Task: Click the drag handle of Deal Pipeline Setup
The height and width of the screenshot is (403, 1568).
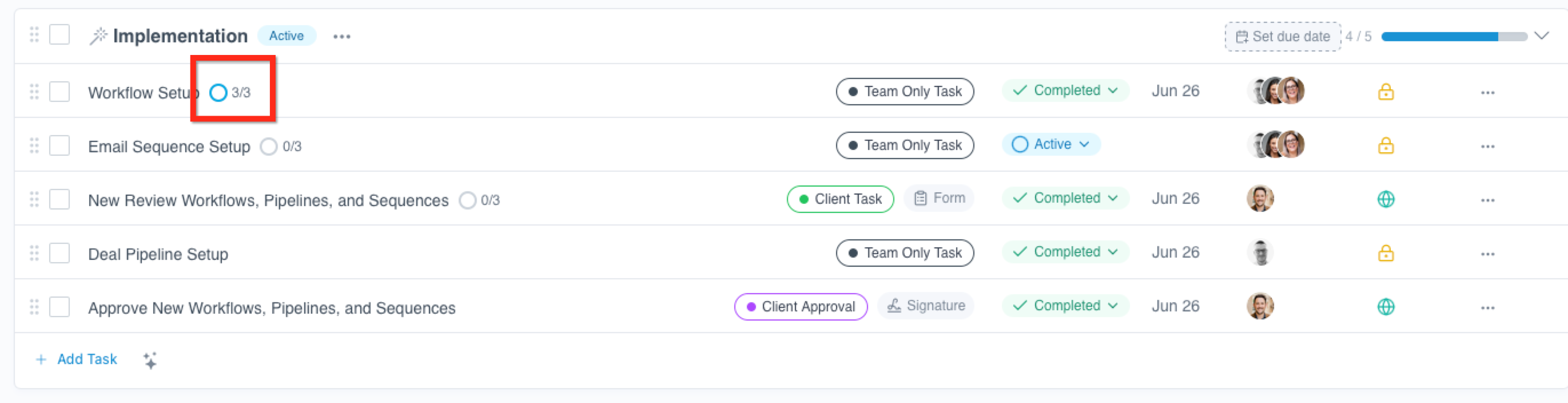Action: [x=34, y=253]
